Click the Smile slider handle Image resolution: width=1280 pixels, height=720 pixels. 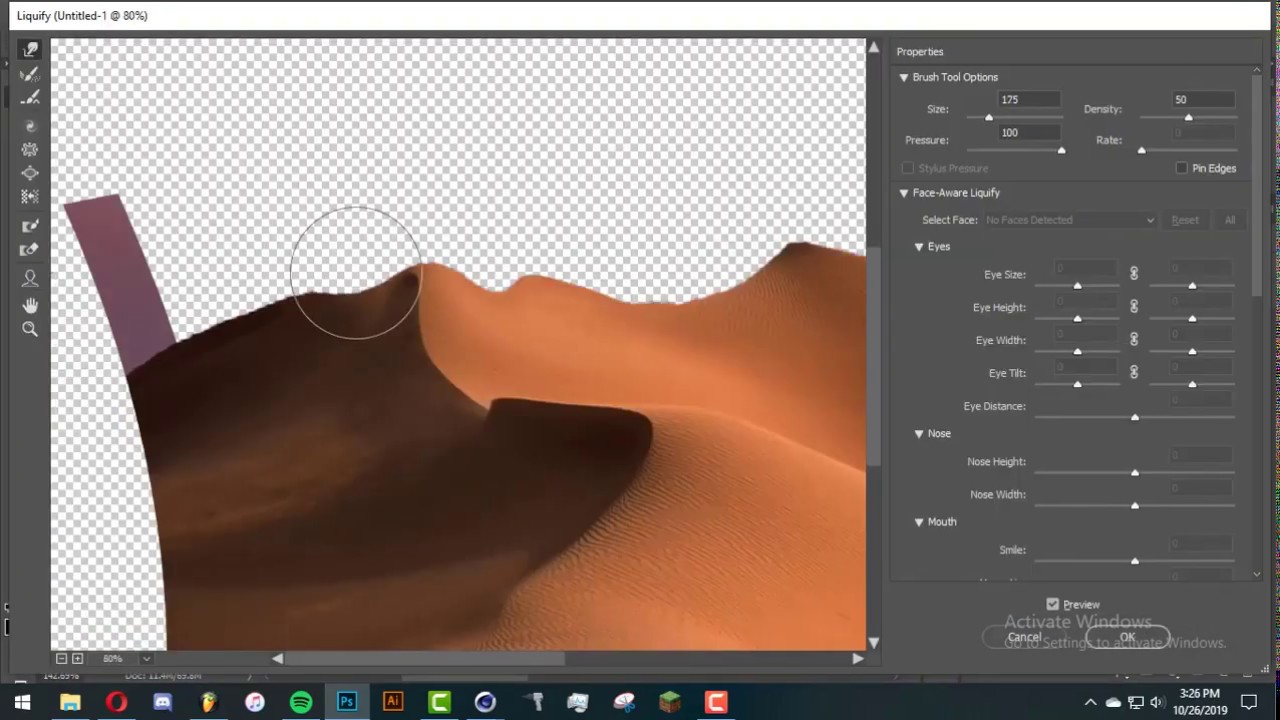tap(1134, 561)
